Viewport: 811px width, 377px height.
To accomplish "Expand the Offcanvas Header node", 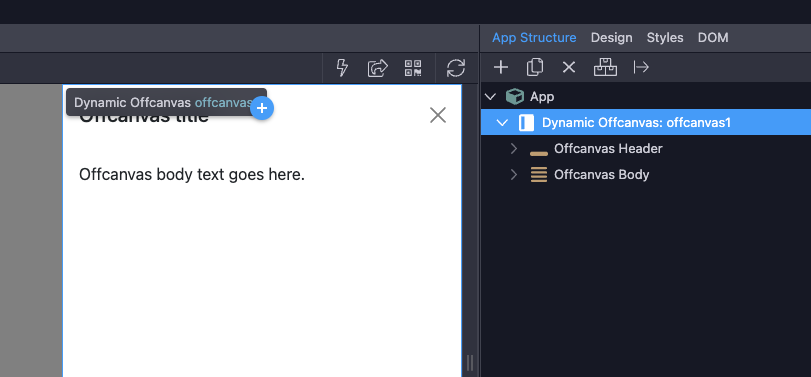I will click(514, 149).
